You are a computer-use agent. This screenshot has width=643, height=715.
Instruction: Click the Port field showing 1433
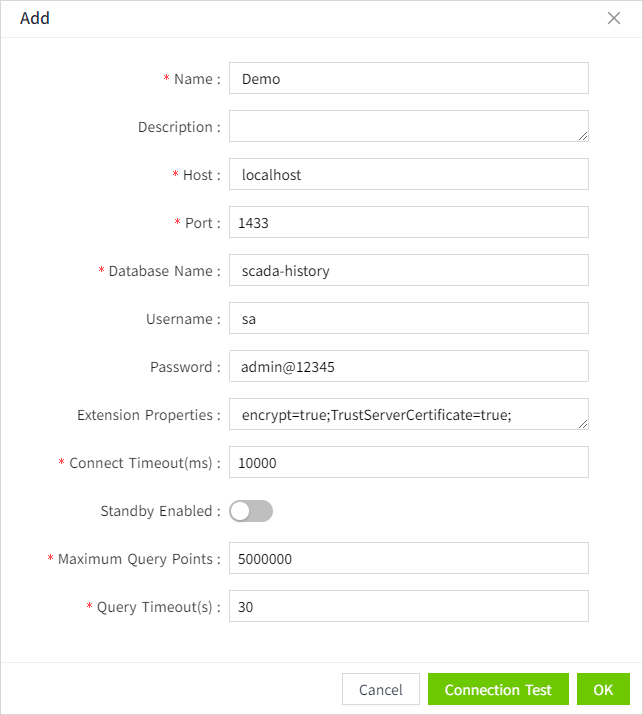point(408,223)
